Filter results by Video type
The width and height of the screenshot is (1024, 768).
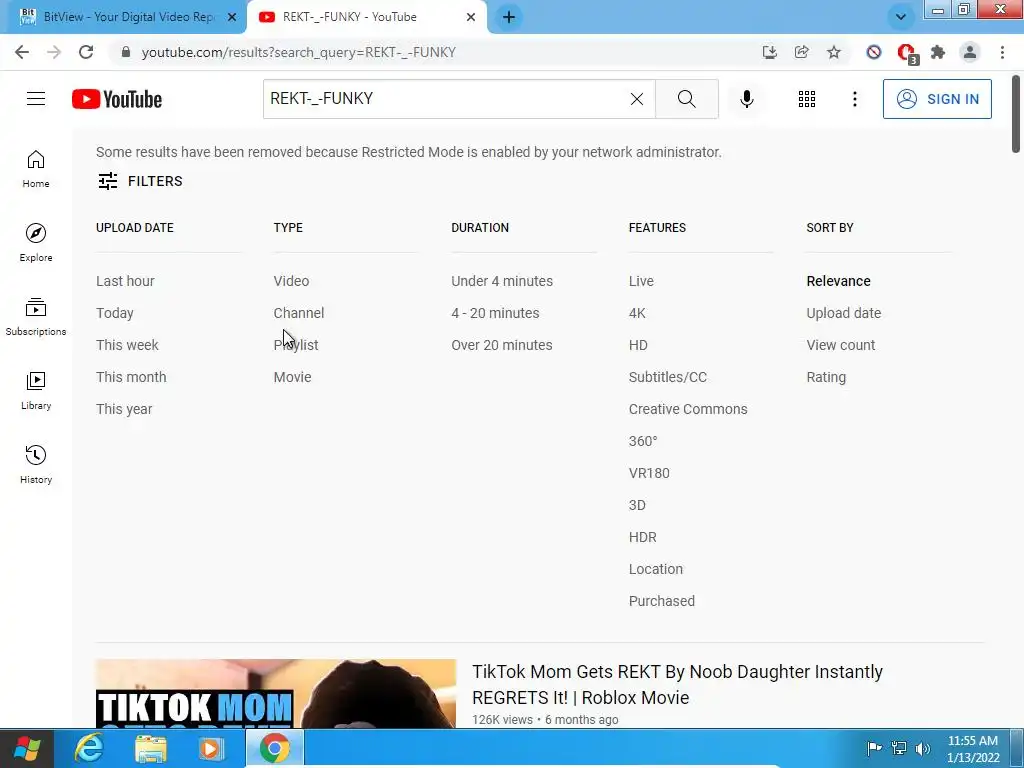tap(291, 281)
